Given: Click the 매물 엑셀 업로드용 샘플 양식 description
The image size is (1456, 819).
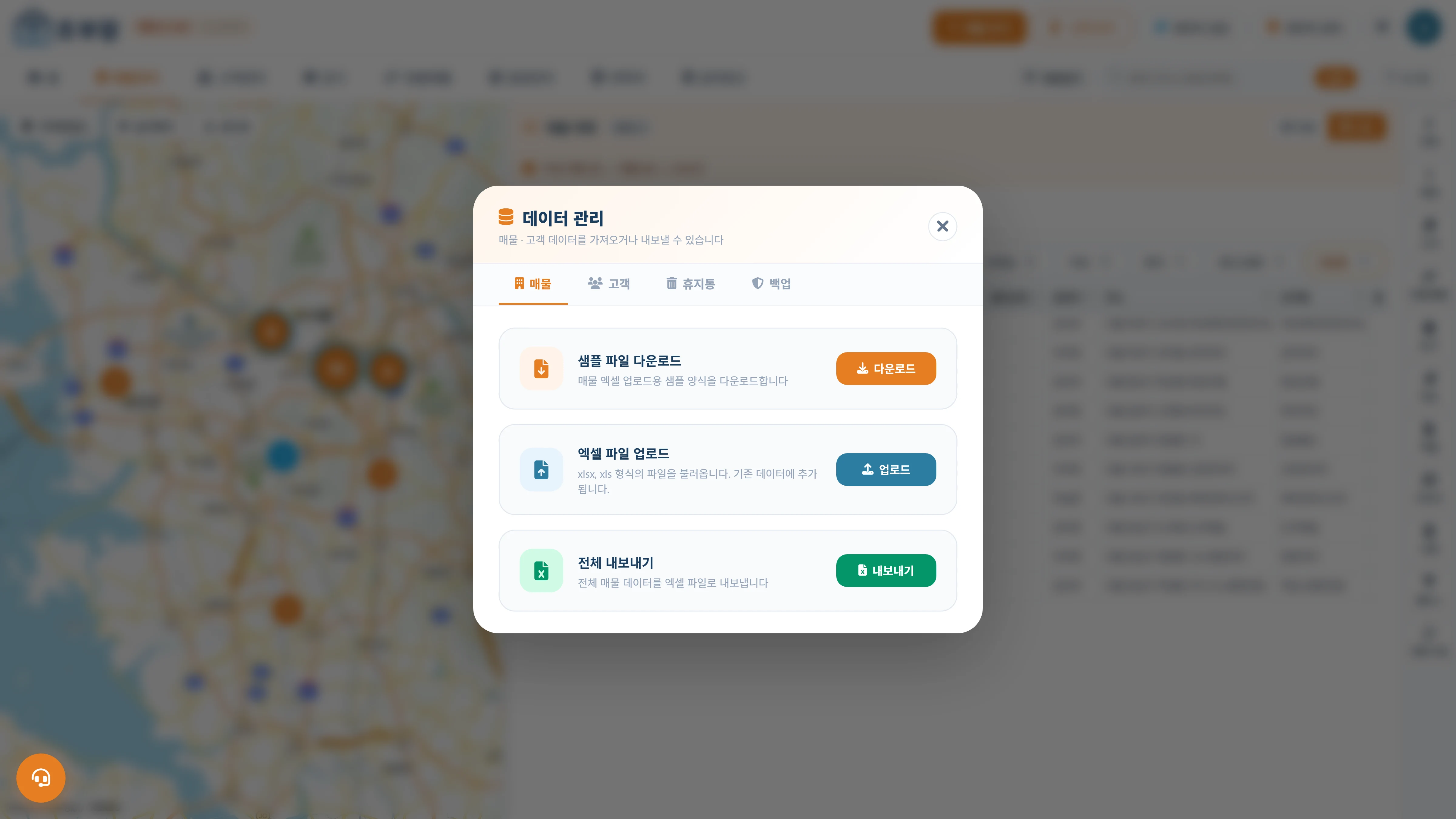Looking at the screenshot, I should point(682,381).
